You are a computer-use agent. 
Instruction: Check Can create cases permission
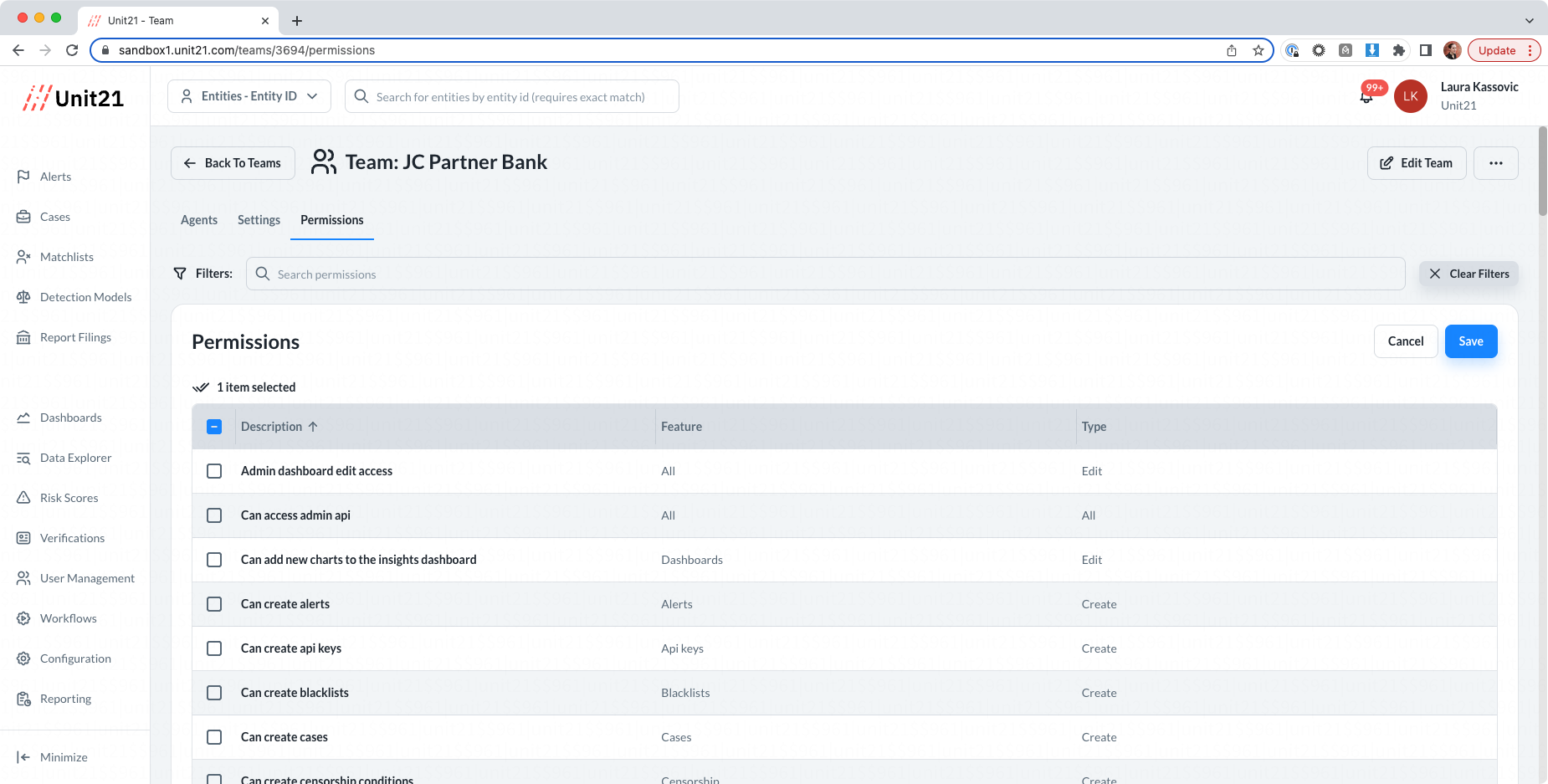[x=214, y=737]
